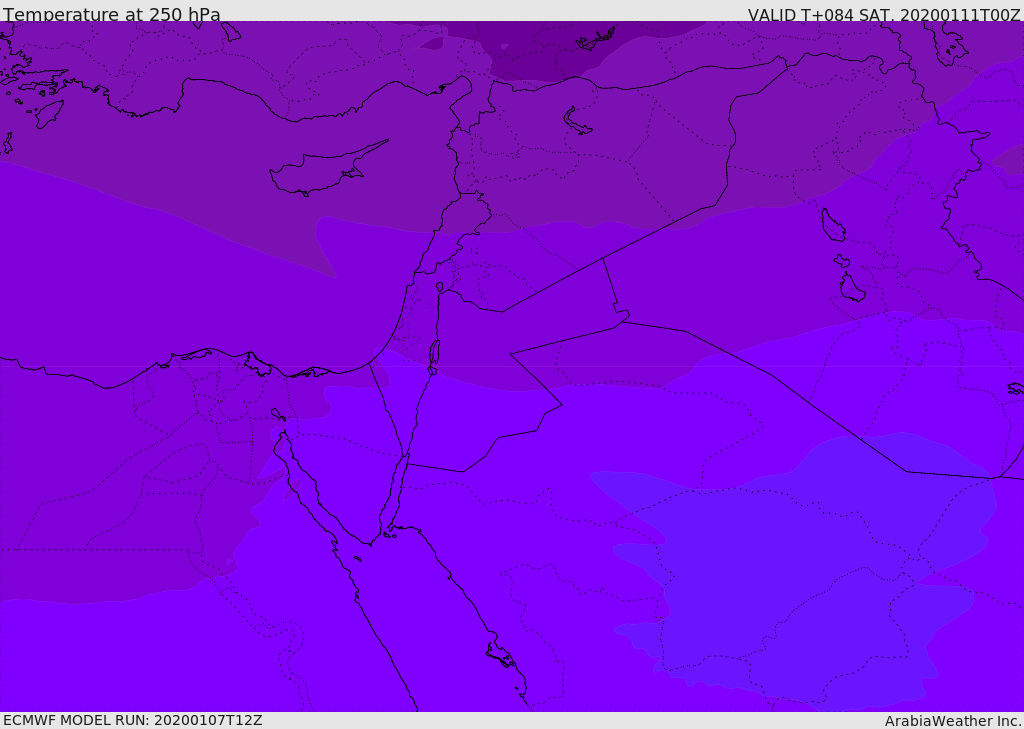
Task: Click the 'ArabiaWeather Inc' credit text
Action: coord(952,721)
